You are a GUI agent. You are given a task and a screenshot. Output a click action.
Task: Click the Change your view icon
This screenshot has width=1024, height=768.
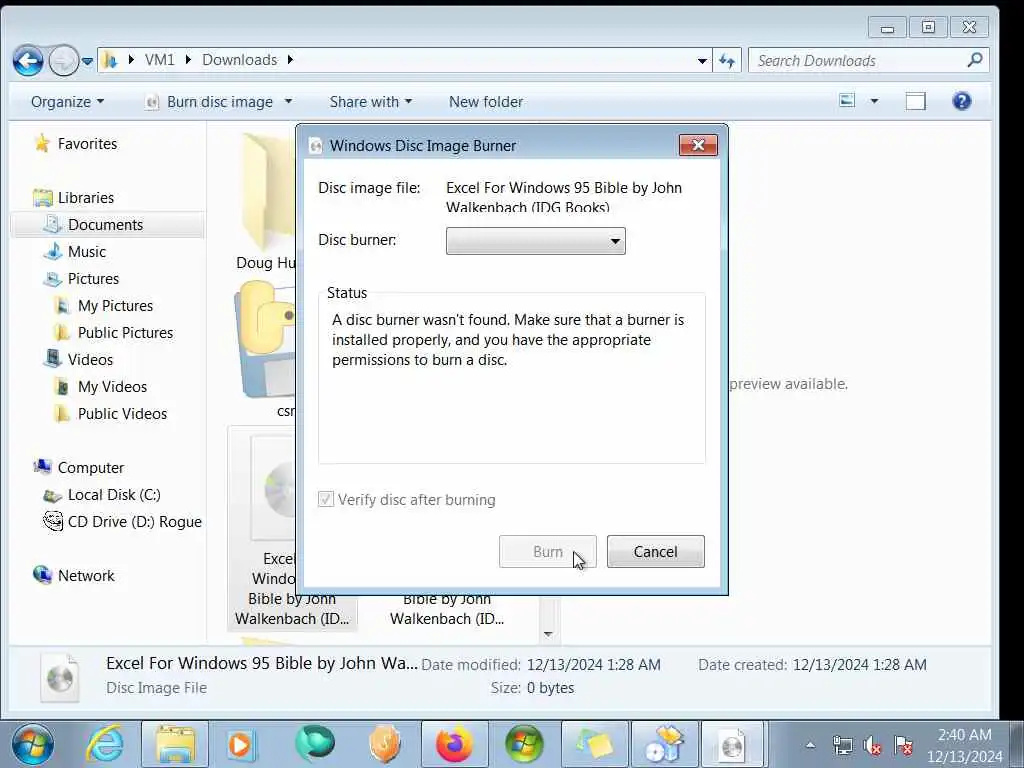[x=847, y=101]
